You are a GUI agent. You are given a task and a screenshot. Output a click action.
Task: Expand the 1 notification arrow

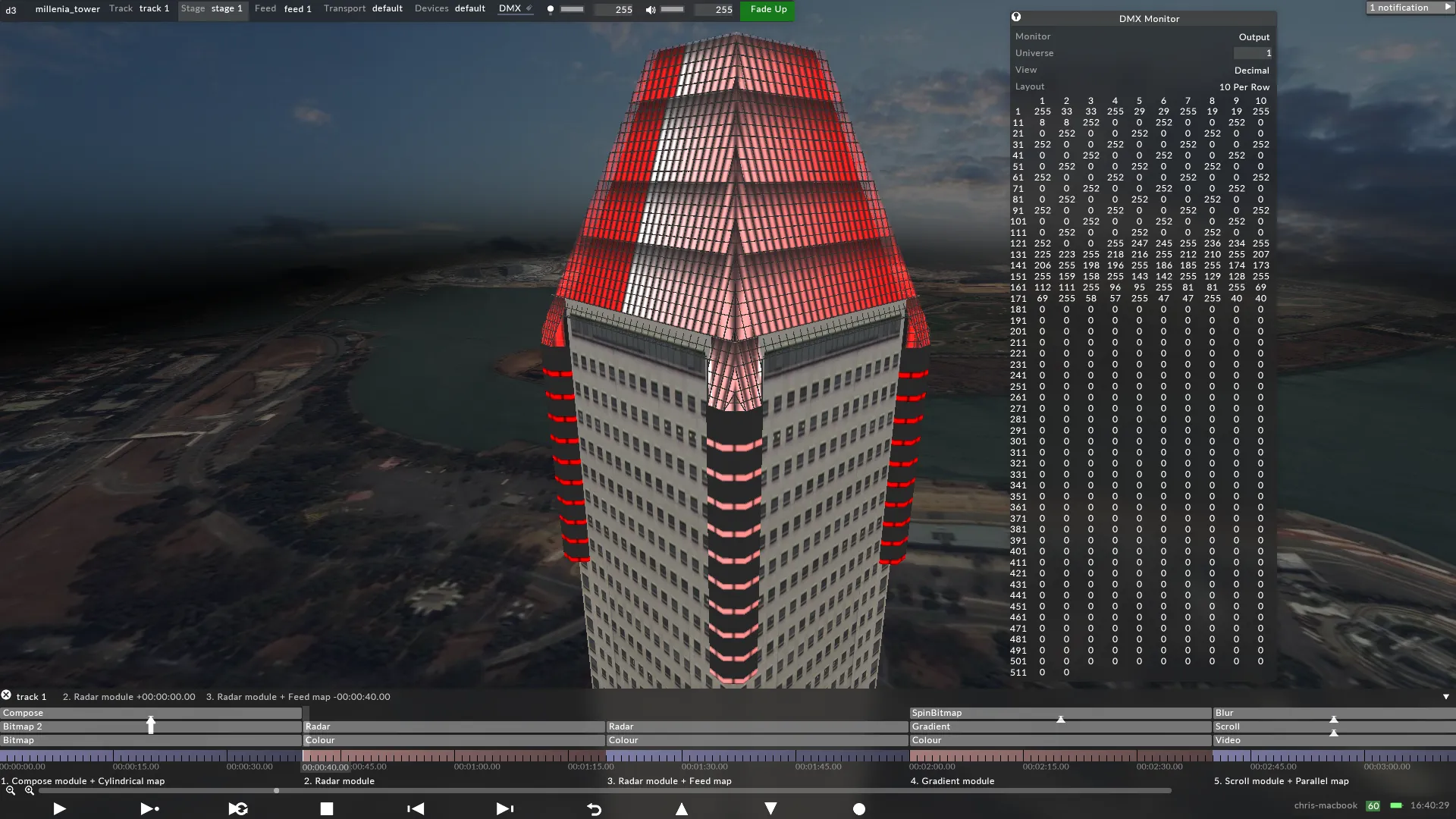pyautogui.click(x=1447, y=8)
